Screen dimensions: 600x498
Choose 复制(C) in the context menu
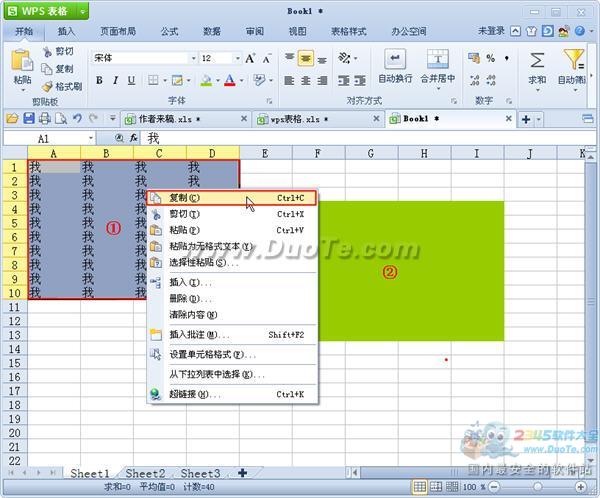pos(232,198)
